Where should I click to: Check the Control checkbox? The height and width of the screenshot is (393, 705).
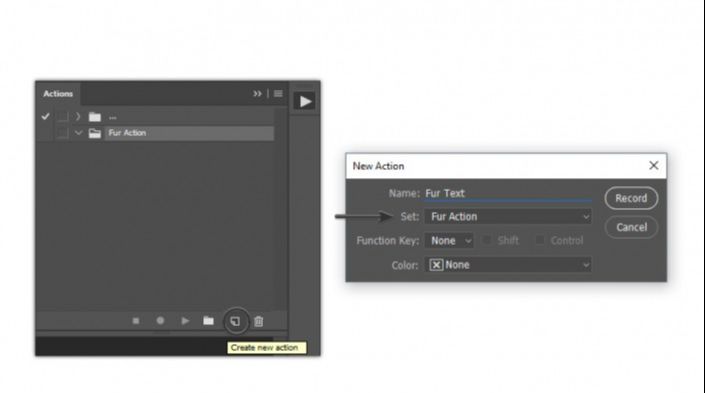[x=540, y=240]
